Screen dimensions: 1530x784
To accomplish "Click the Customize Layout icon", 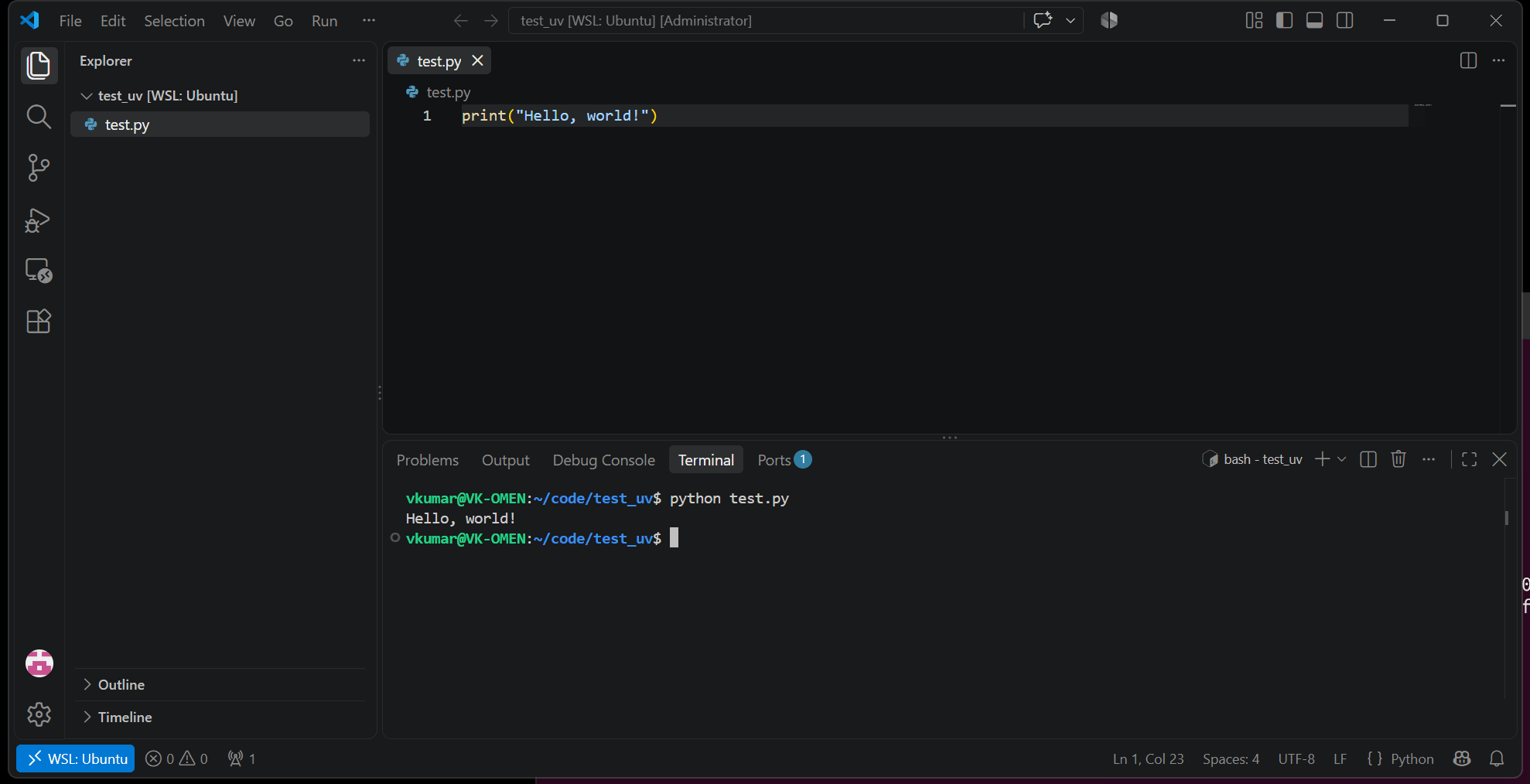I will tap(1254, 21).
